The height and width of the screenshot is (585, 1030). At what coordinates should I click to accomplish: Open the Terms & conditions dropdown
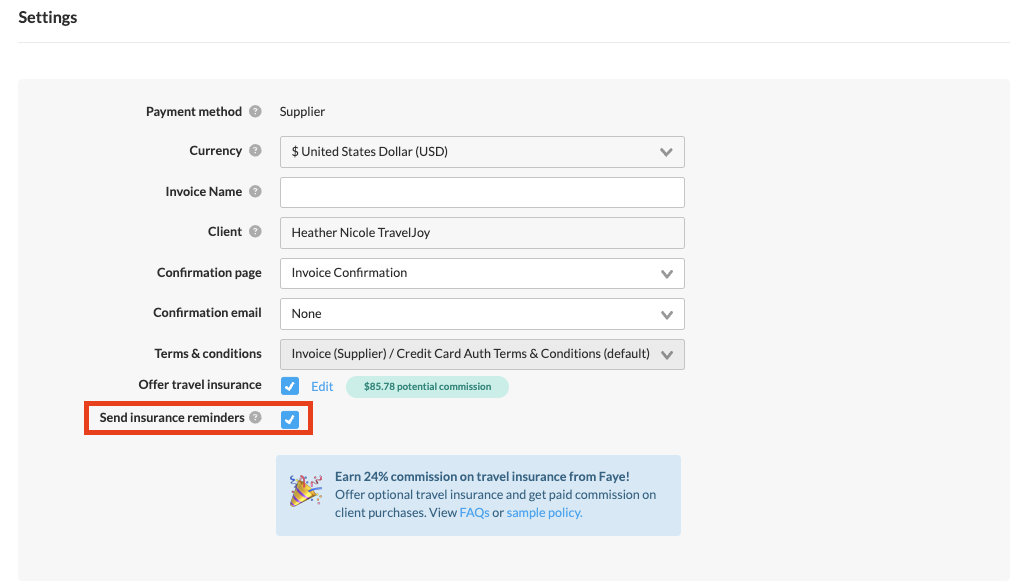pos(482,354)
